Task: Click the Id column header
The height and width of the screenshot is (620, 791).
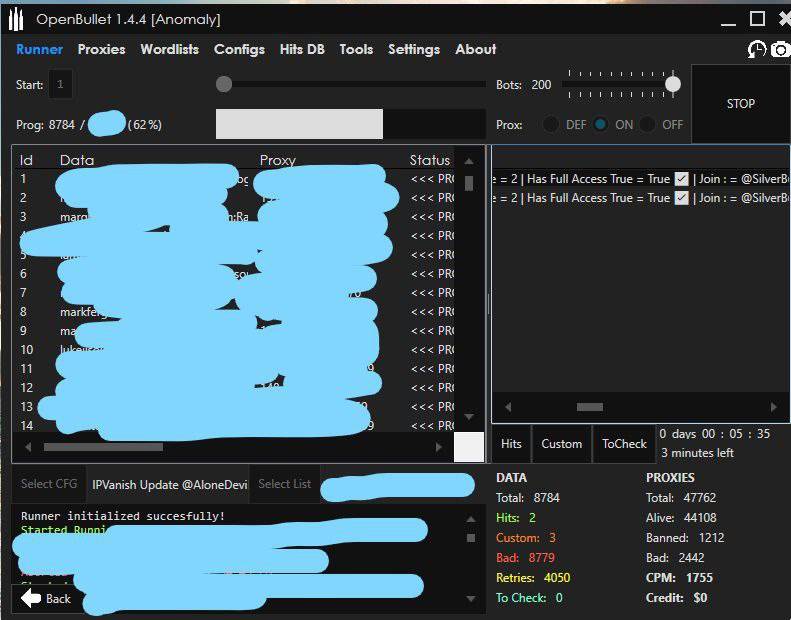Action: click(26, 160)
